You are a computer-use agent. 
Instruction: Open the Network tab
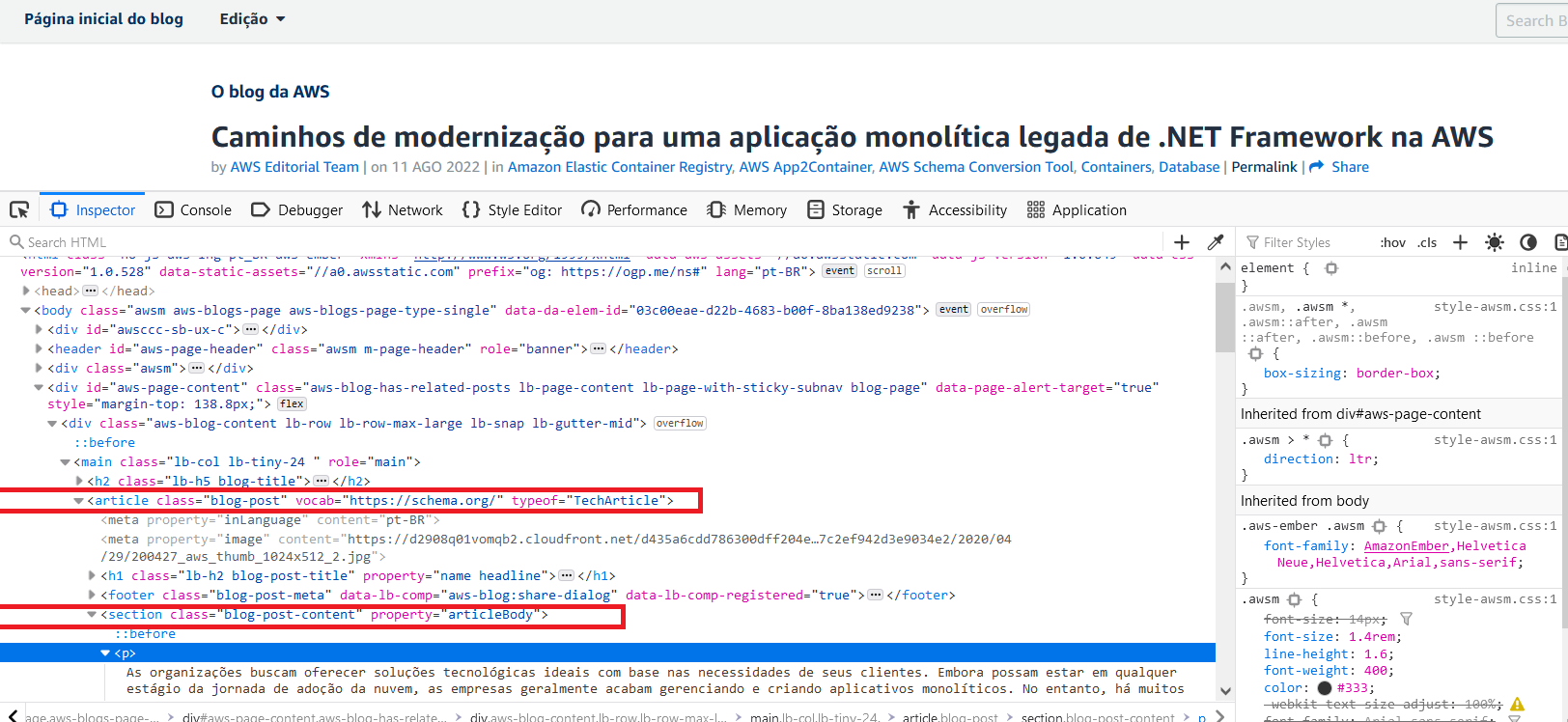403,209
